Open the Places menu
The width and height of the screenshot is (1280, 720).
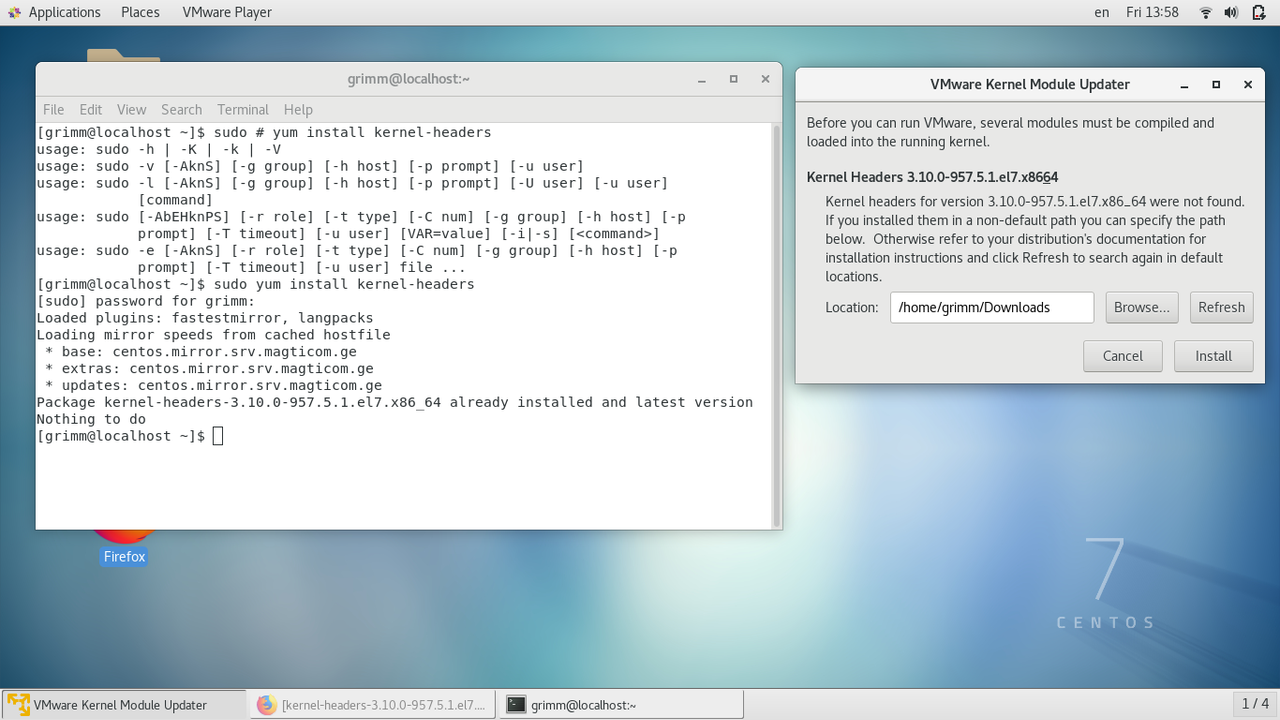click(139, 12)
